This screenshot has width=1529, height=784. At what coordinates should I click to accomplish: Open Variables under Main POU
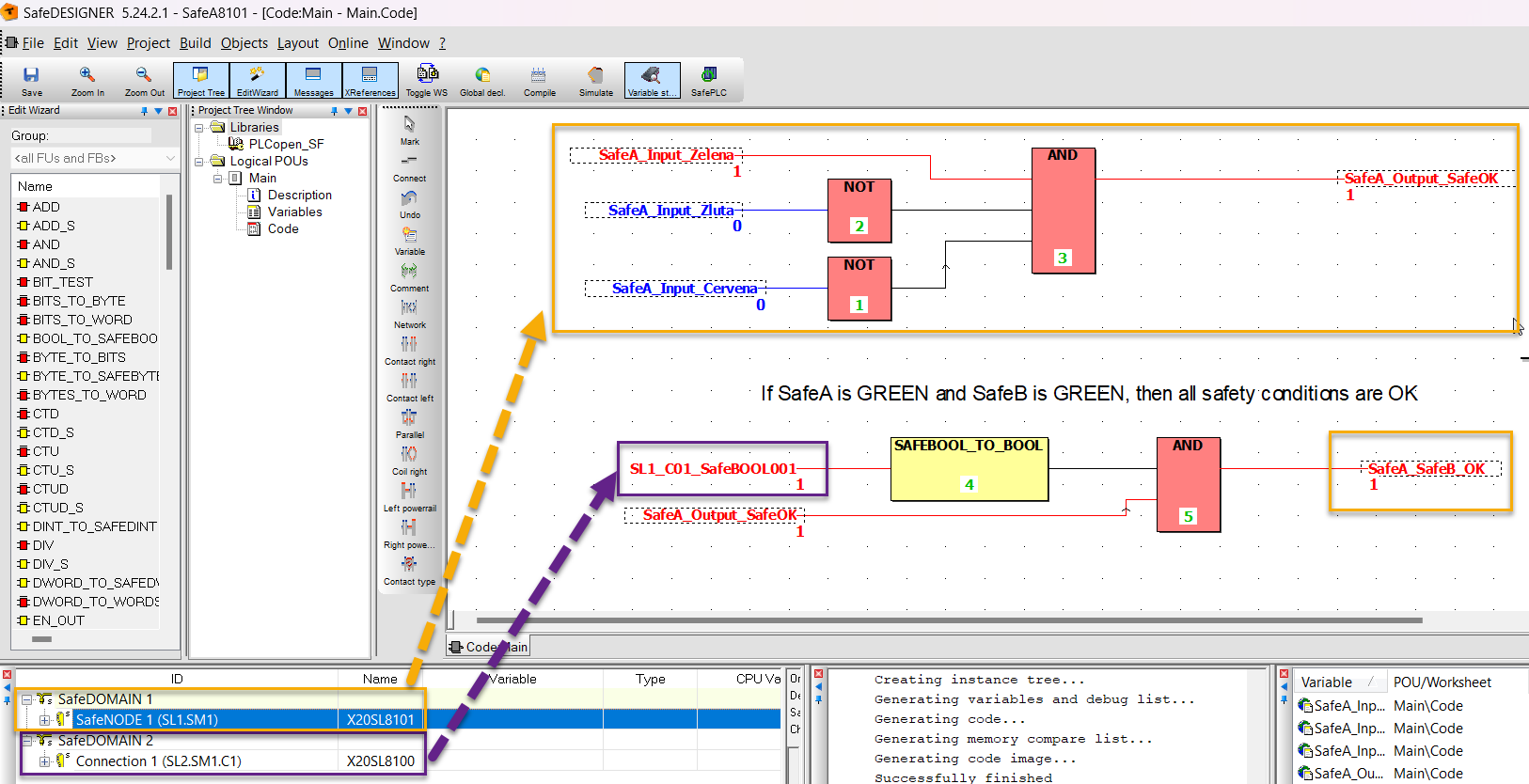(x=294, y=212)
